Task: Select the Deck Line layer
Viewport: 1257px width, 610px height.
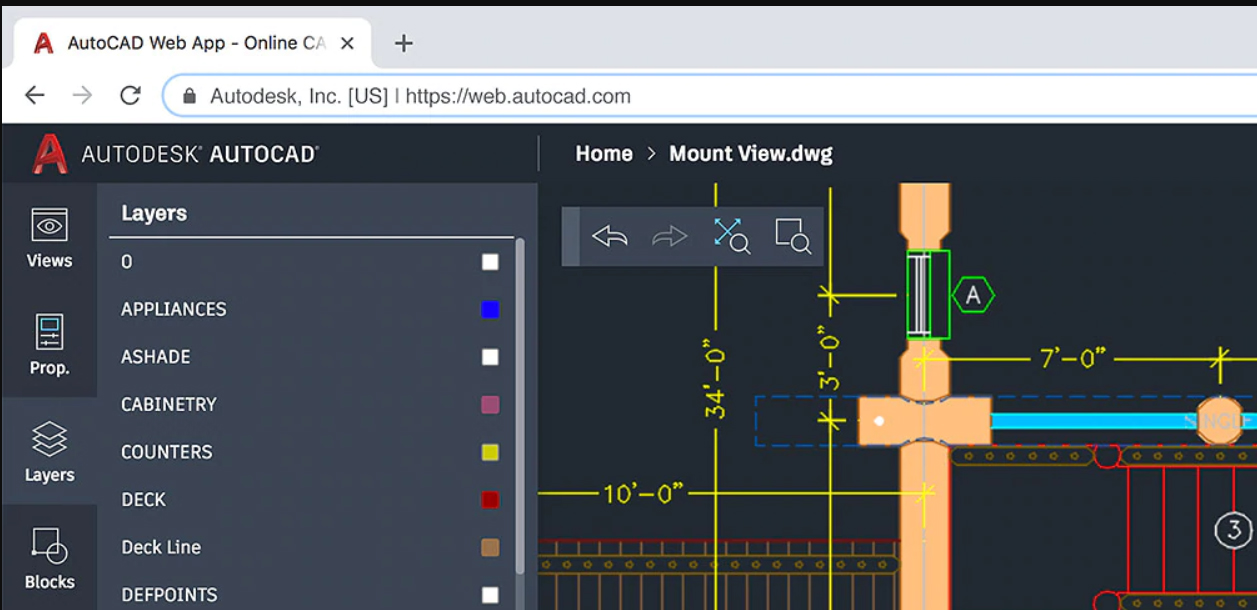Action: tap(161, 547)
